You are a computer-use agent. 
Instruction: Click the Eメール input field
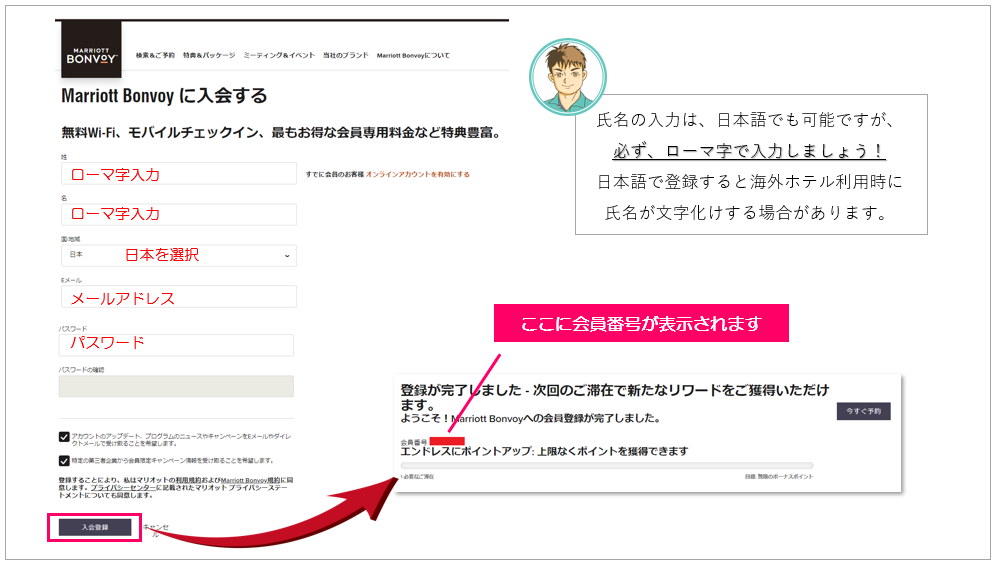179,297
